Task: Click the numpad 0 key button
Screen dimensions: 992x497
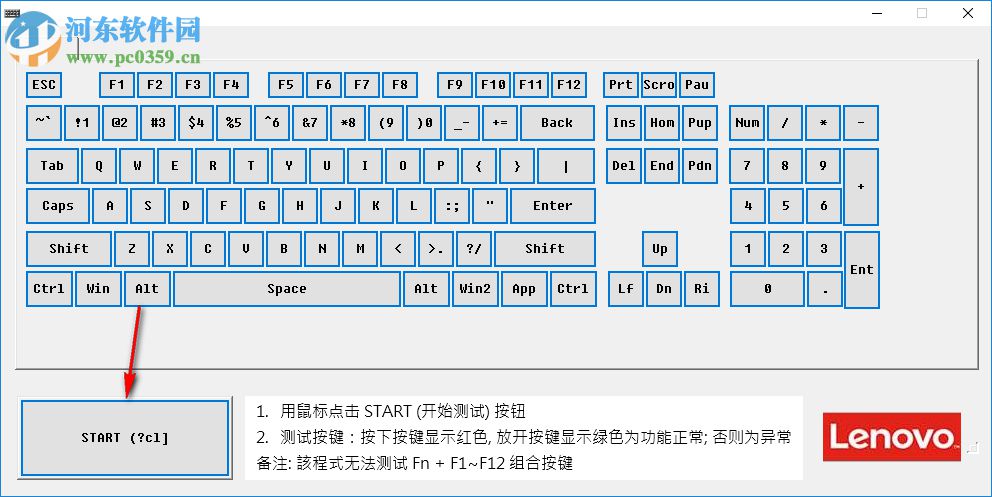Action: click(x=767, y=289)
